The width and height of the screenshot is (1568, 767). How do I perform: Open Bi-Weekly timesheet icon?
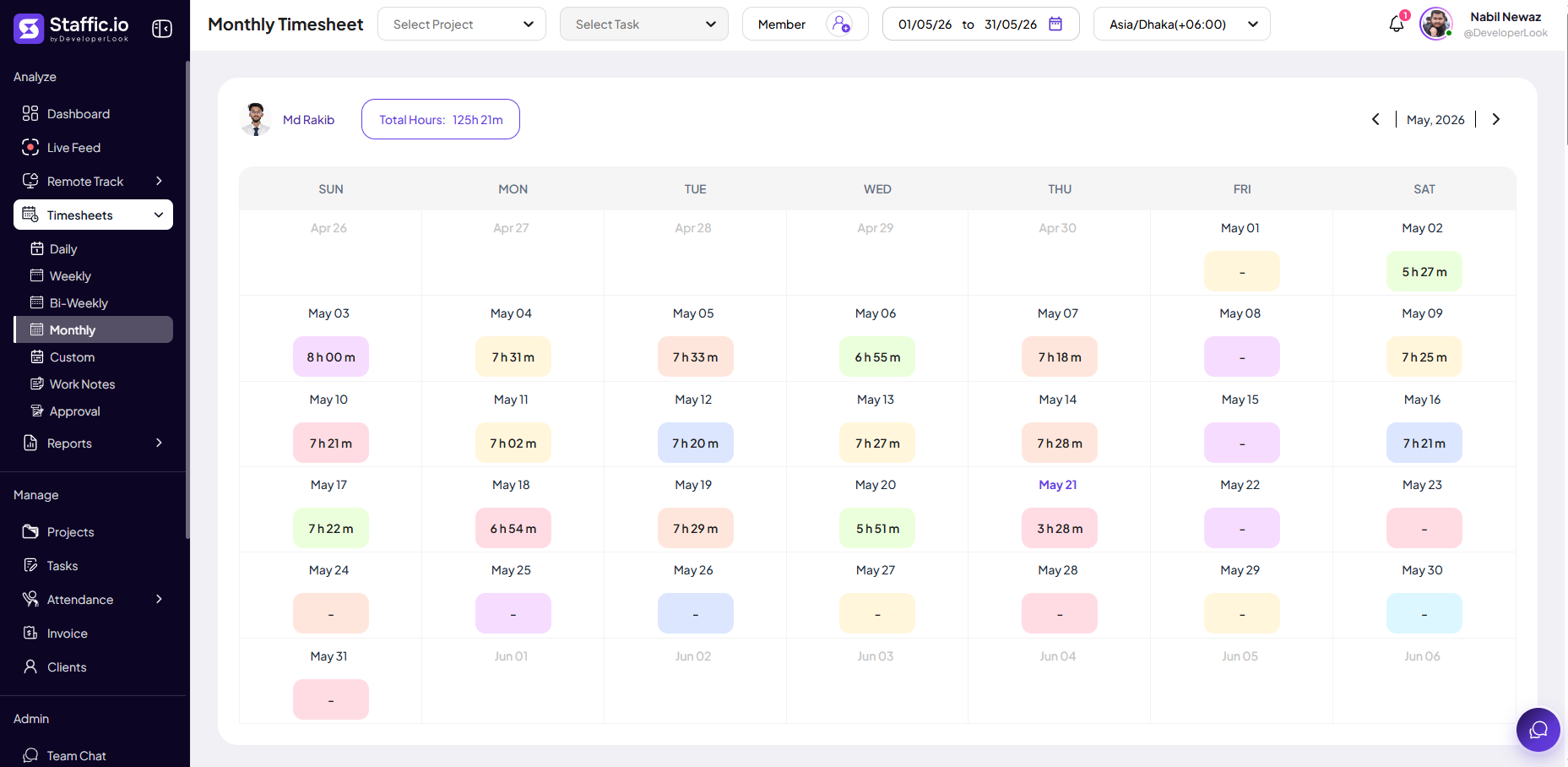[x=37, y=302]
